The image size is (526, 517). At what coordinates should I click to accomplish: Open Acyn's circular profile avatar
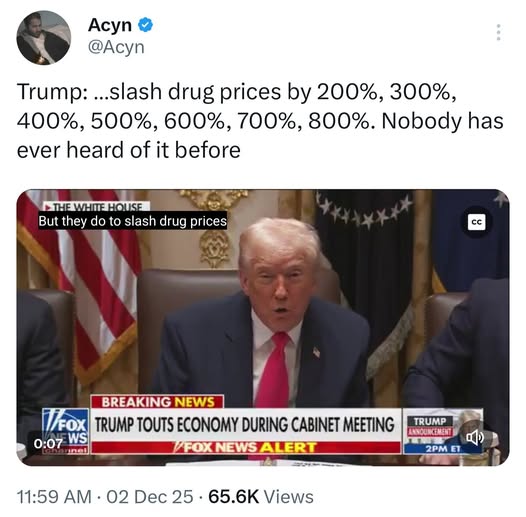tap(44, 37)
